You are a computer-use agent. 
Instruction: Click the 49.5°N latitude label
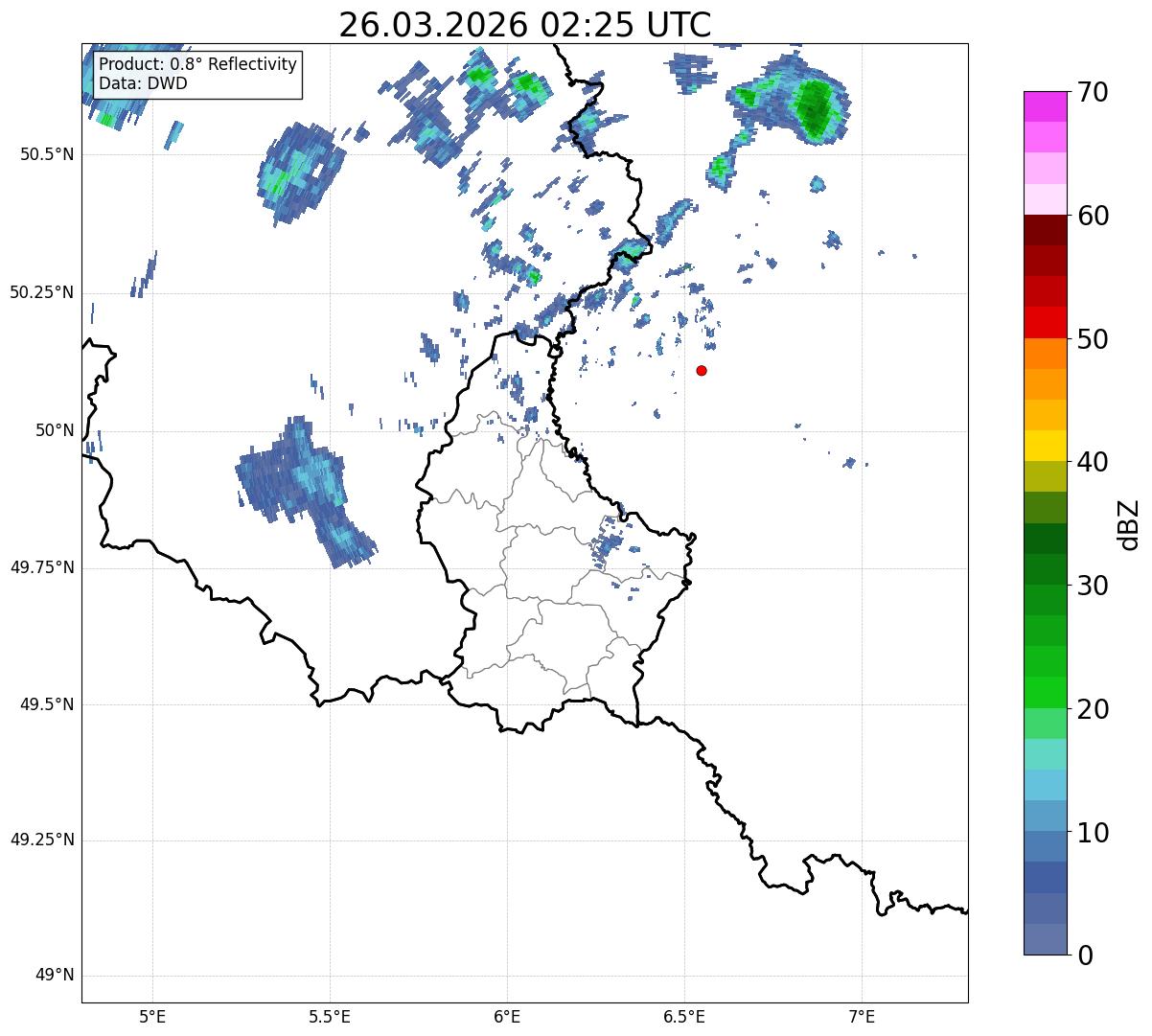point(46,704)
